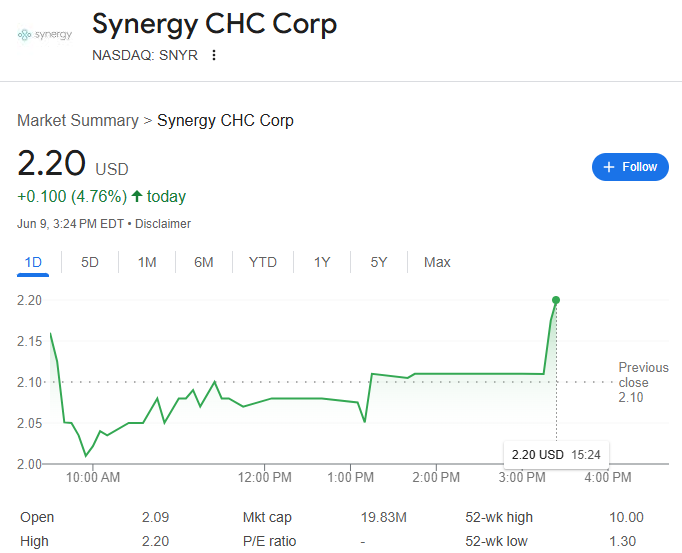Click the Jun 9, 3:24 PM EDT timestamp
The image size is (682, 553).
coord(70,224)
